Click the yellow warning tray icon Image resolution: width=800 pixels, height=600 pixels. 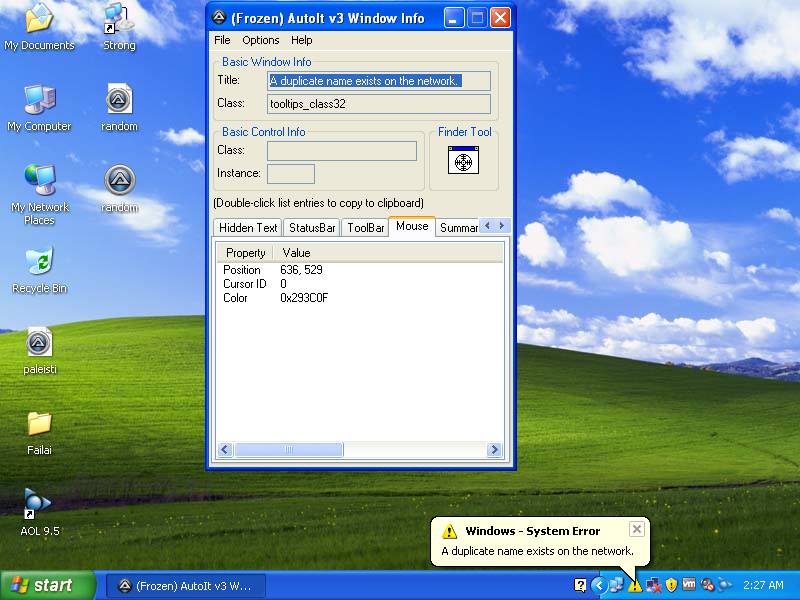point(635,585)
